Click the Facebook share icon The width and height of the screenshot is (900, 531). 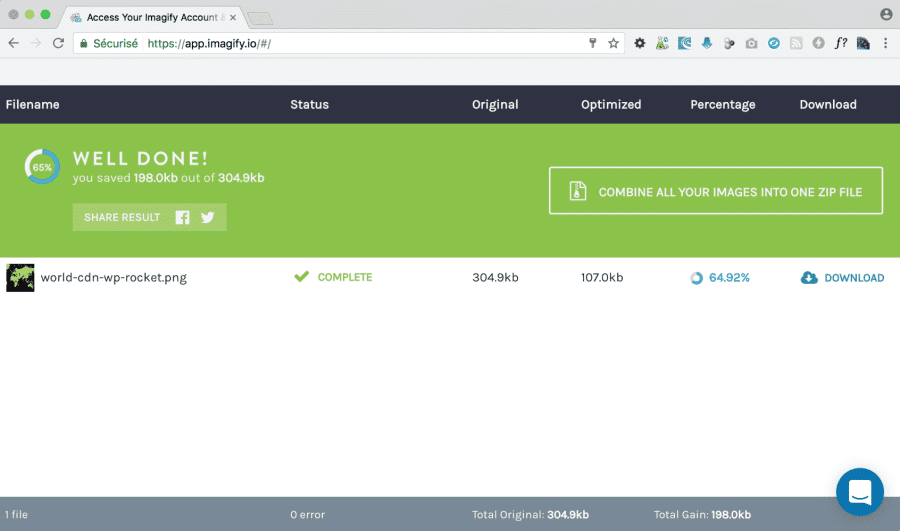(x=182, y=217)
